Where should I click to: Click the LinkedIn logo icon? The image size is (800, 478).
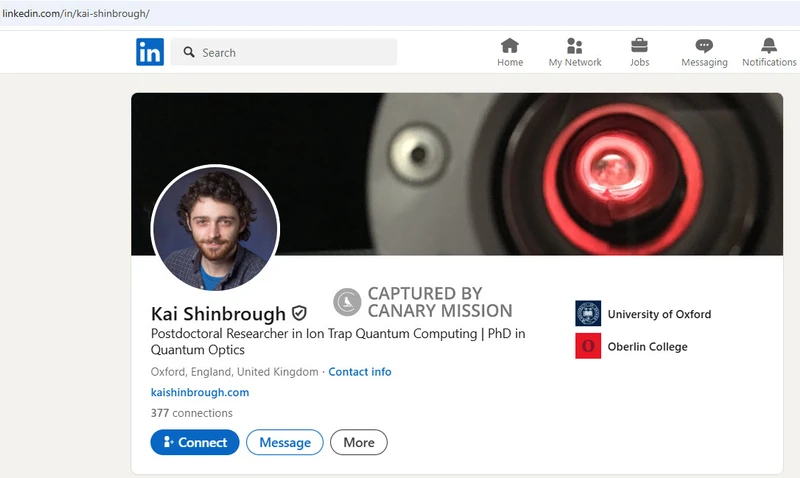click(150, 52)
